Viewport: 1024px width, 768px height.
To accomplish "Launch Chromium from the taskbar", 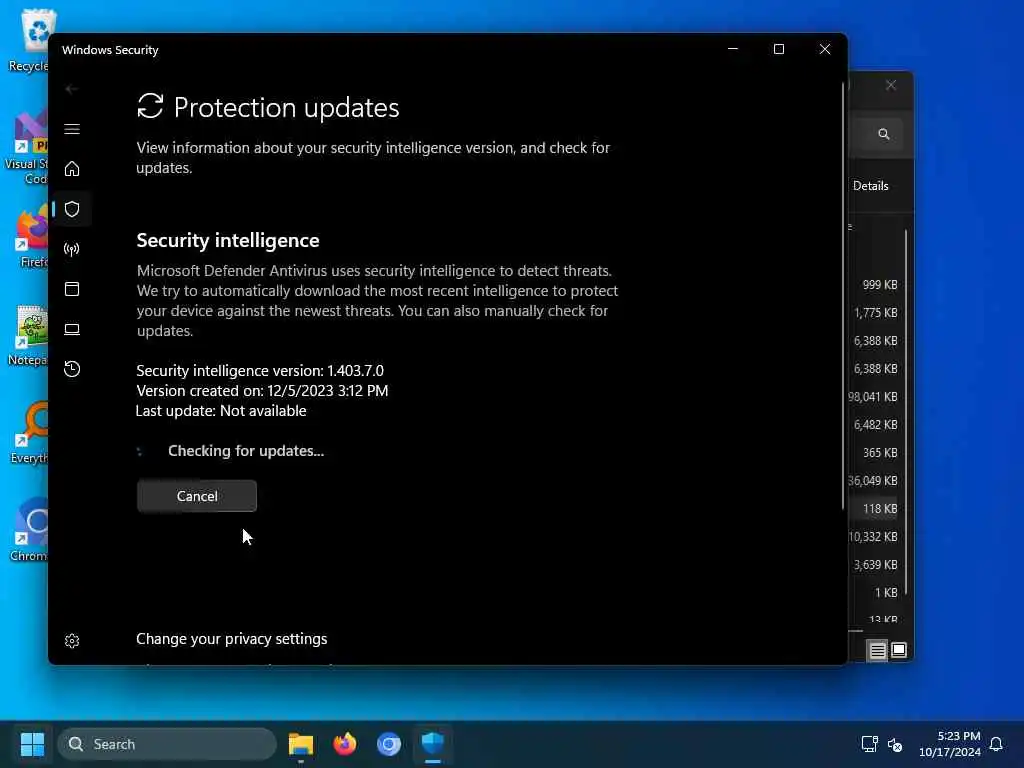I will (389, 744).
